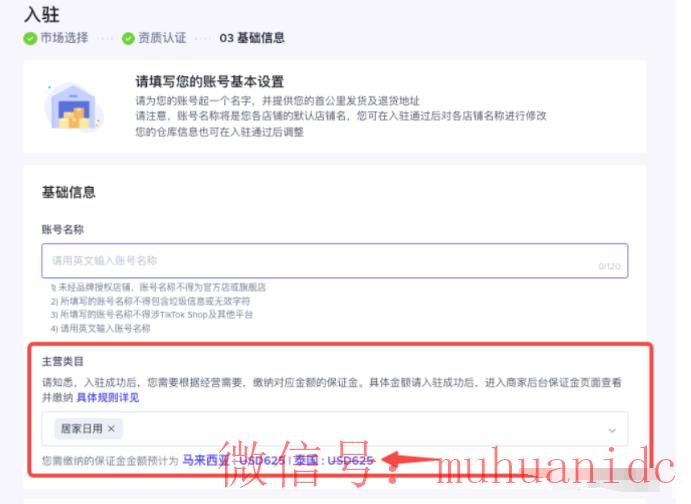Screen dimensions: 691x504
Task: Click rule 3 mentioning TikTok Shop
Action: pos(152,315)
